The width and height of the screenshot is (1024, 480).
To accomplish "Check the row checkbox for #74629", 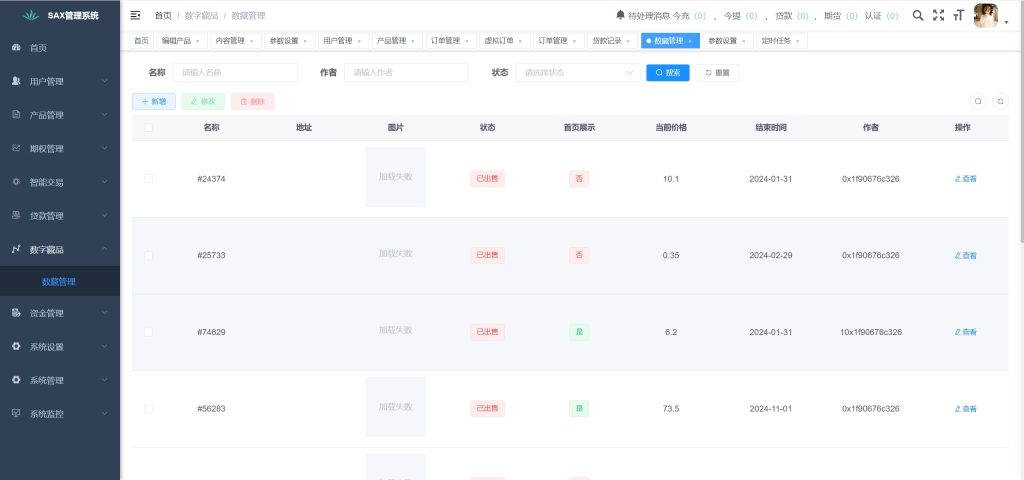I will click(x=148, y=332).
